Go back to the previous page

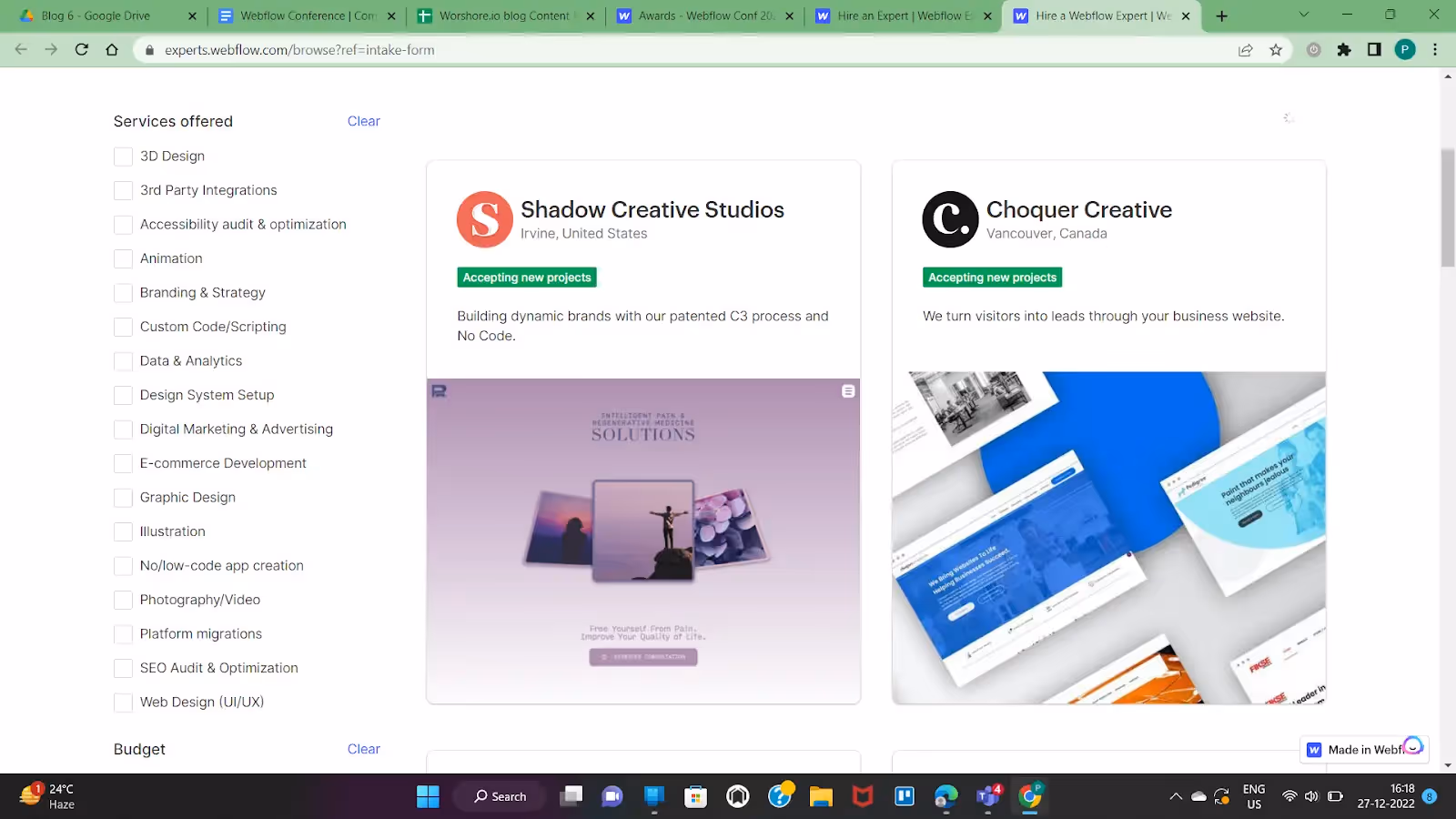coord(21,50)
